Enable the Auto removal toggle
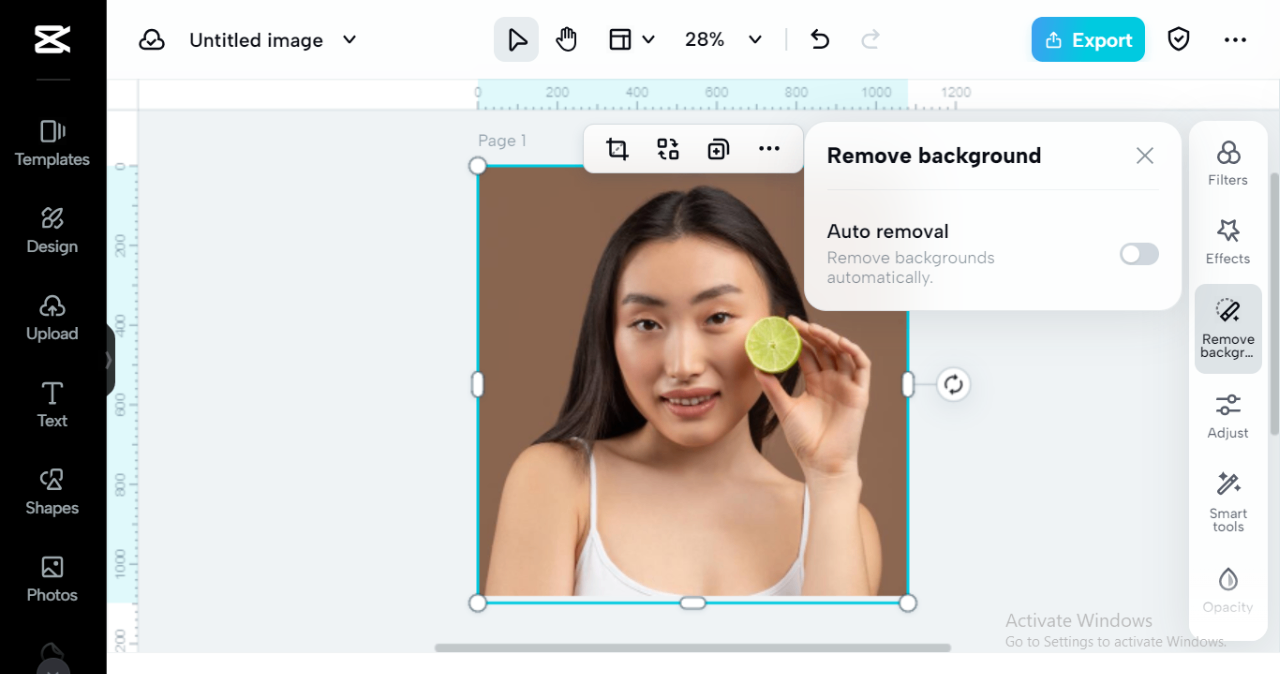1280x674 pixels. pos(1139,254)
